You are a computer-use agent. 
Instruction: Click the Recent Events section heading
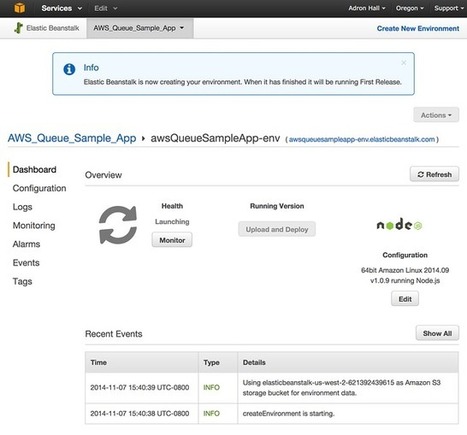(x=114, y=334)
